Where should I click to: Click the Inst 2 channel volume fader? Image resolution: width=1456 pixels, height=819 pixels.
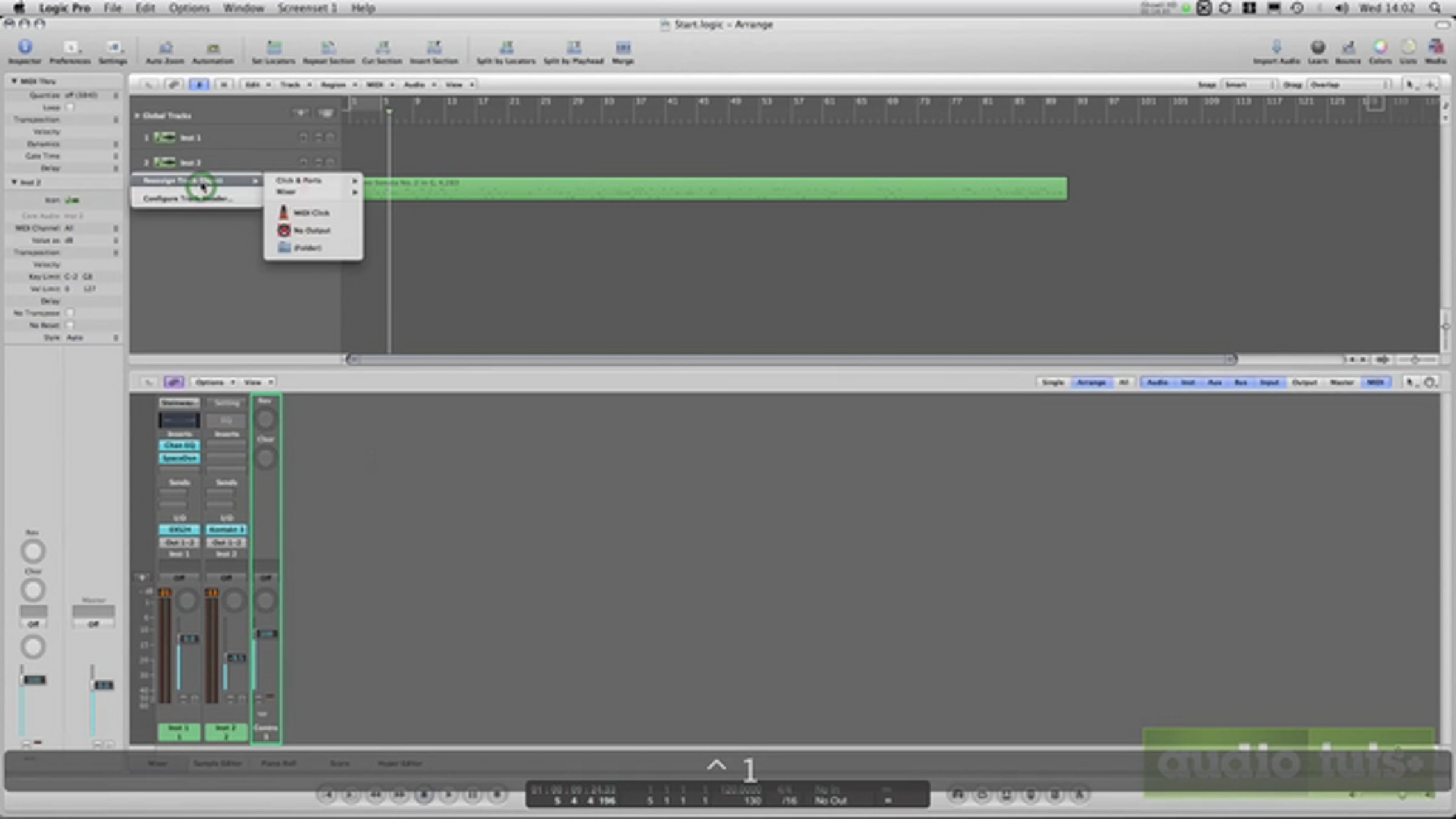(x=235, y=658)
